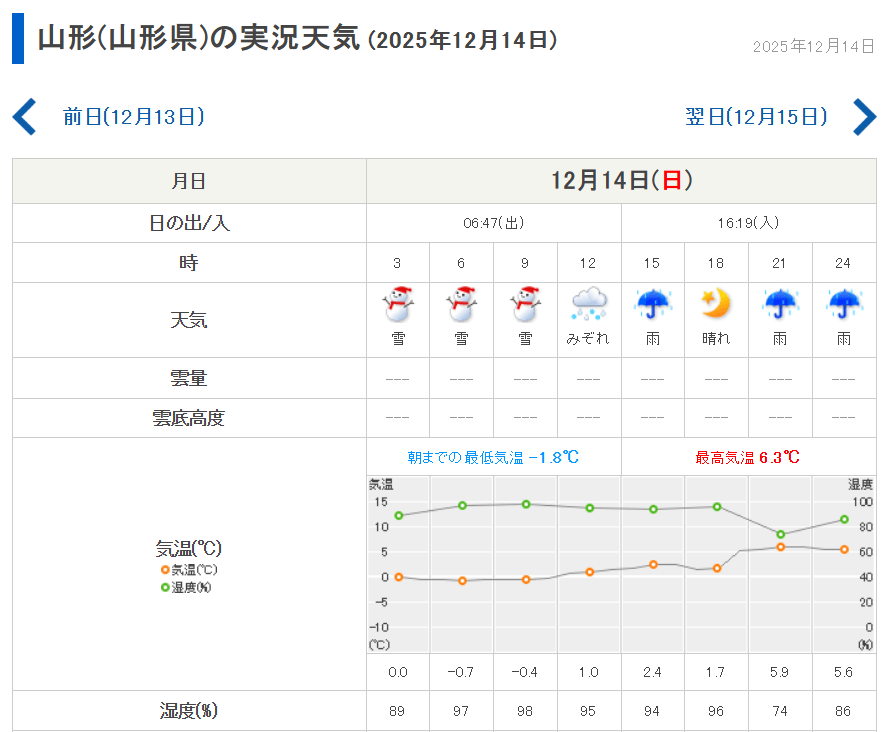Open the 前日(12月13日) link
This screenshot has width=888, height=732.
[x=133, y=117]
